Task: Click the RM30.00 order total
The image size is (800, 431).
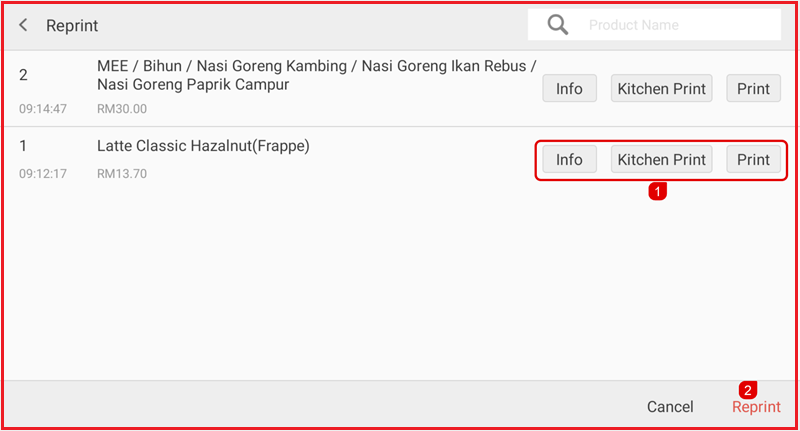Action: (x=122, y=109)
